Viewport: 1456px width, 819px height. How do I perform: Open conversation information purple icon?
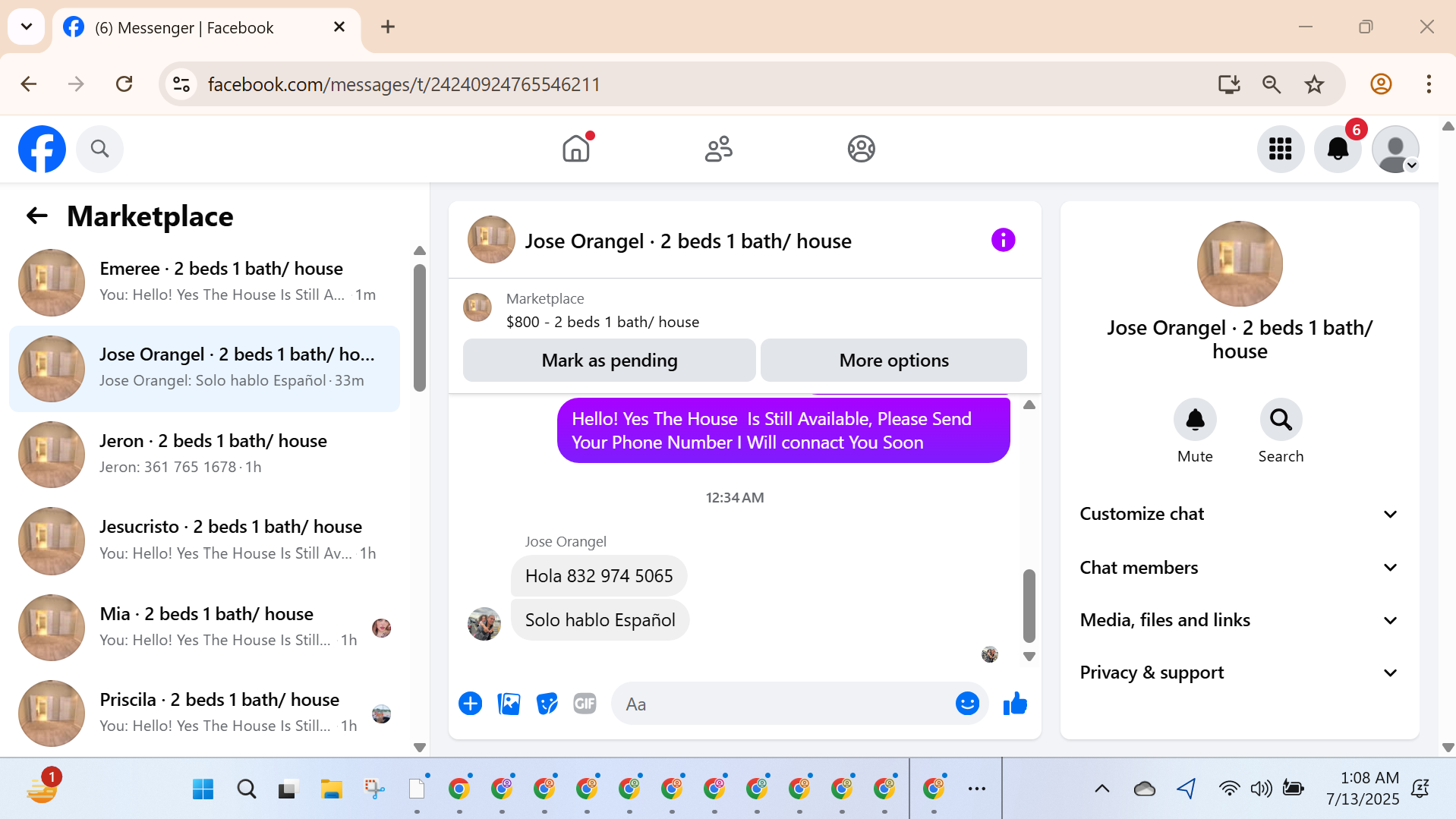pos(1003,241)
